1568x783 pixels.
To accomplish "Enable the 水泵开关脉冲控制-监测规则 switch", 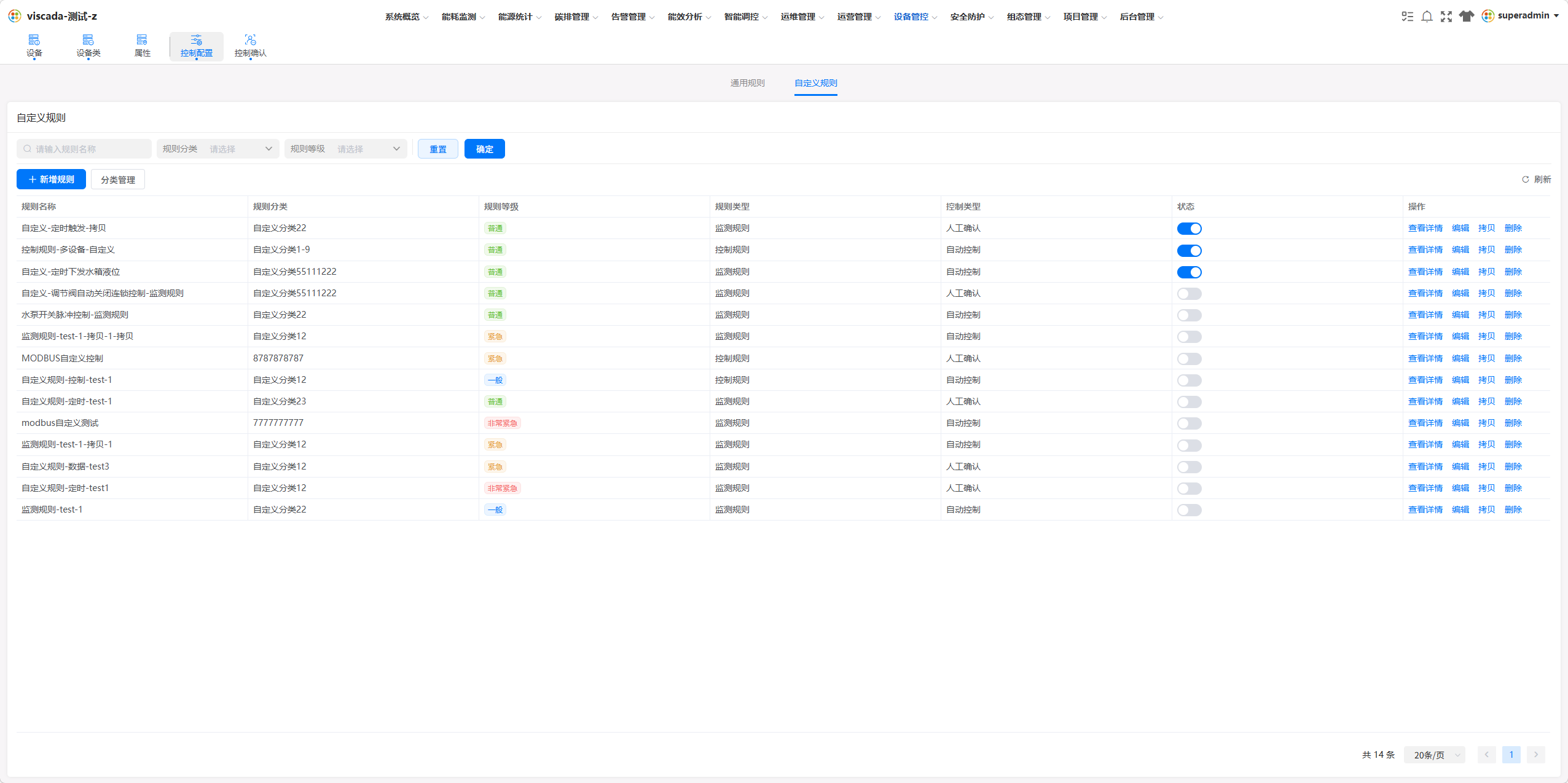I will pos(1190,315).
